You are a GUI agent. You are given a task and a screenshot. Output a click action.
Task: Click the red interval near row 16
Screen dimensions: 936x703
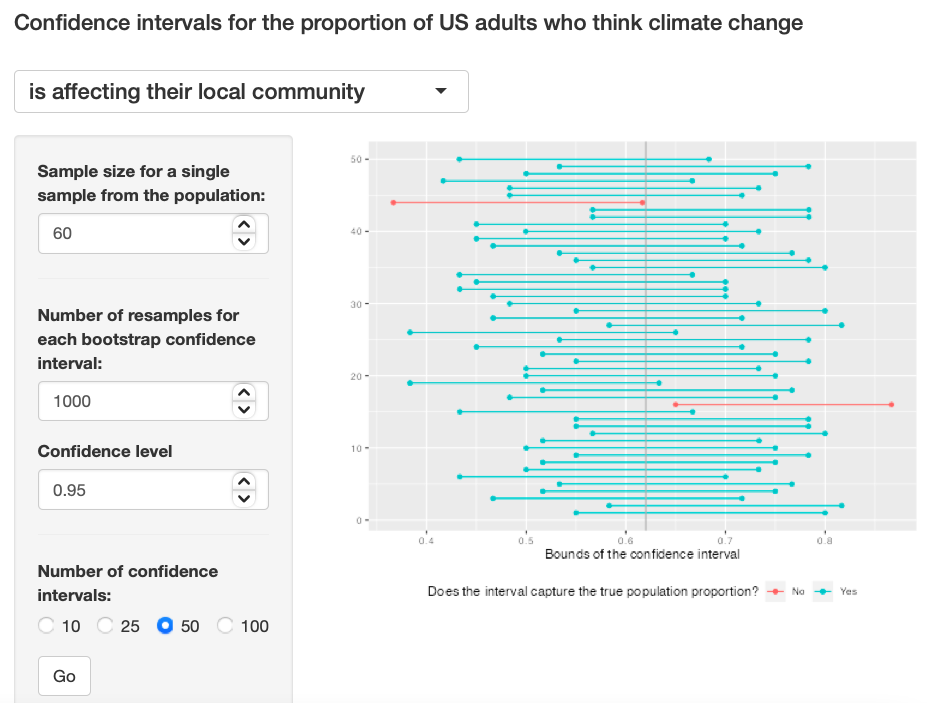point(782,405)
